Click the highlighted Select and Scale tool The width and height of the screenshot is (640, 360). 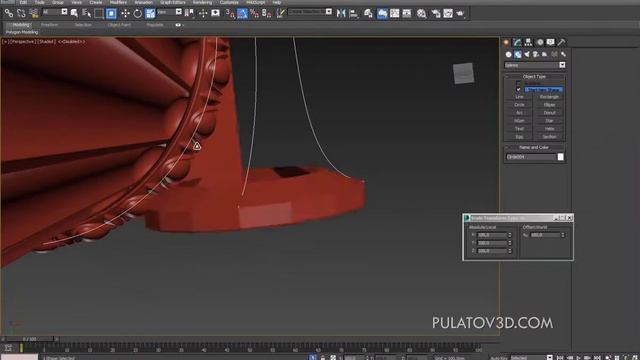[150, 13]
